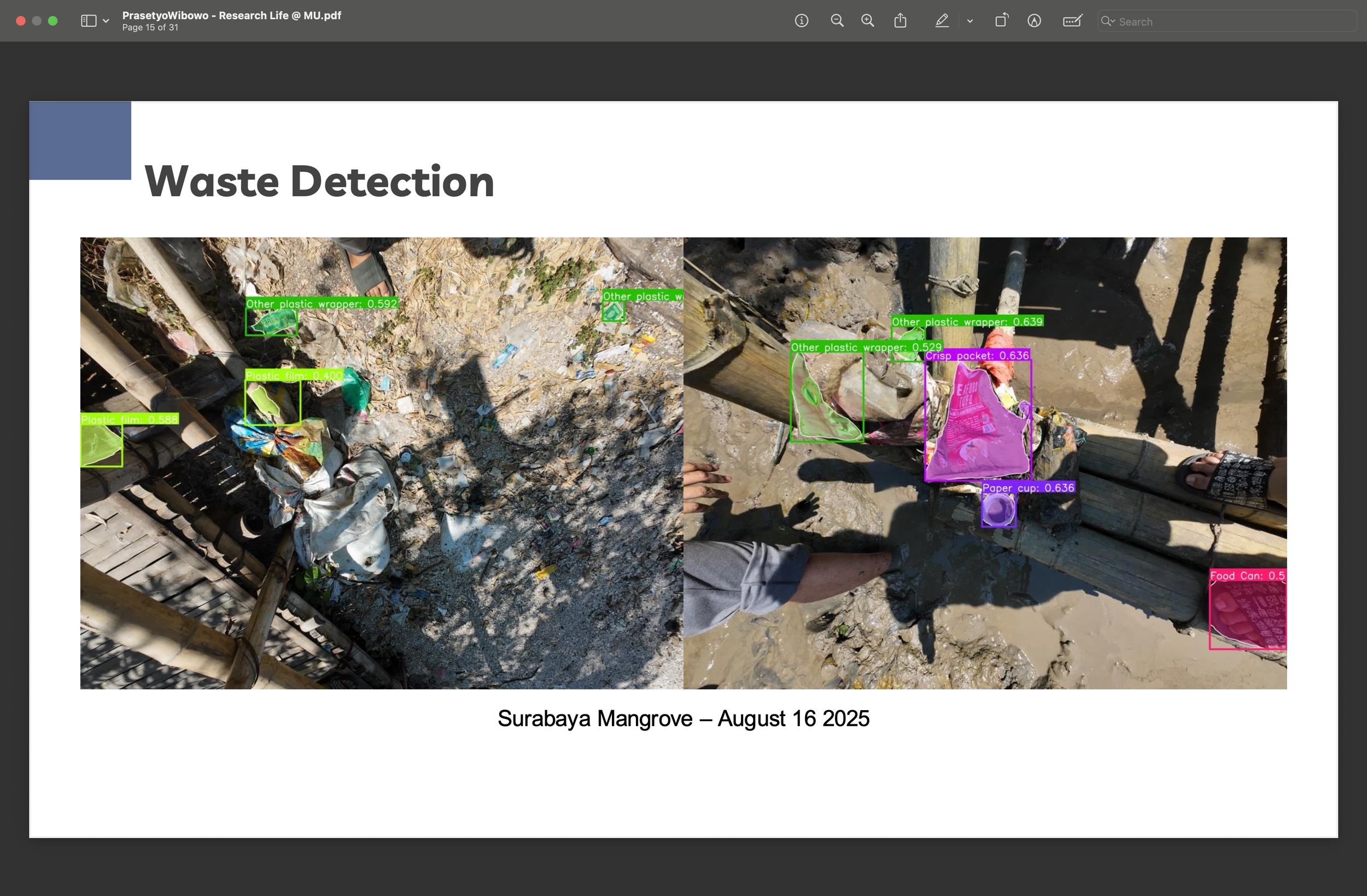
Task: Activate the Highlight pen tool
Action: 942,21
